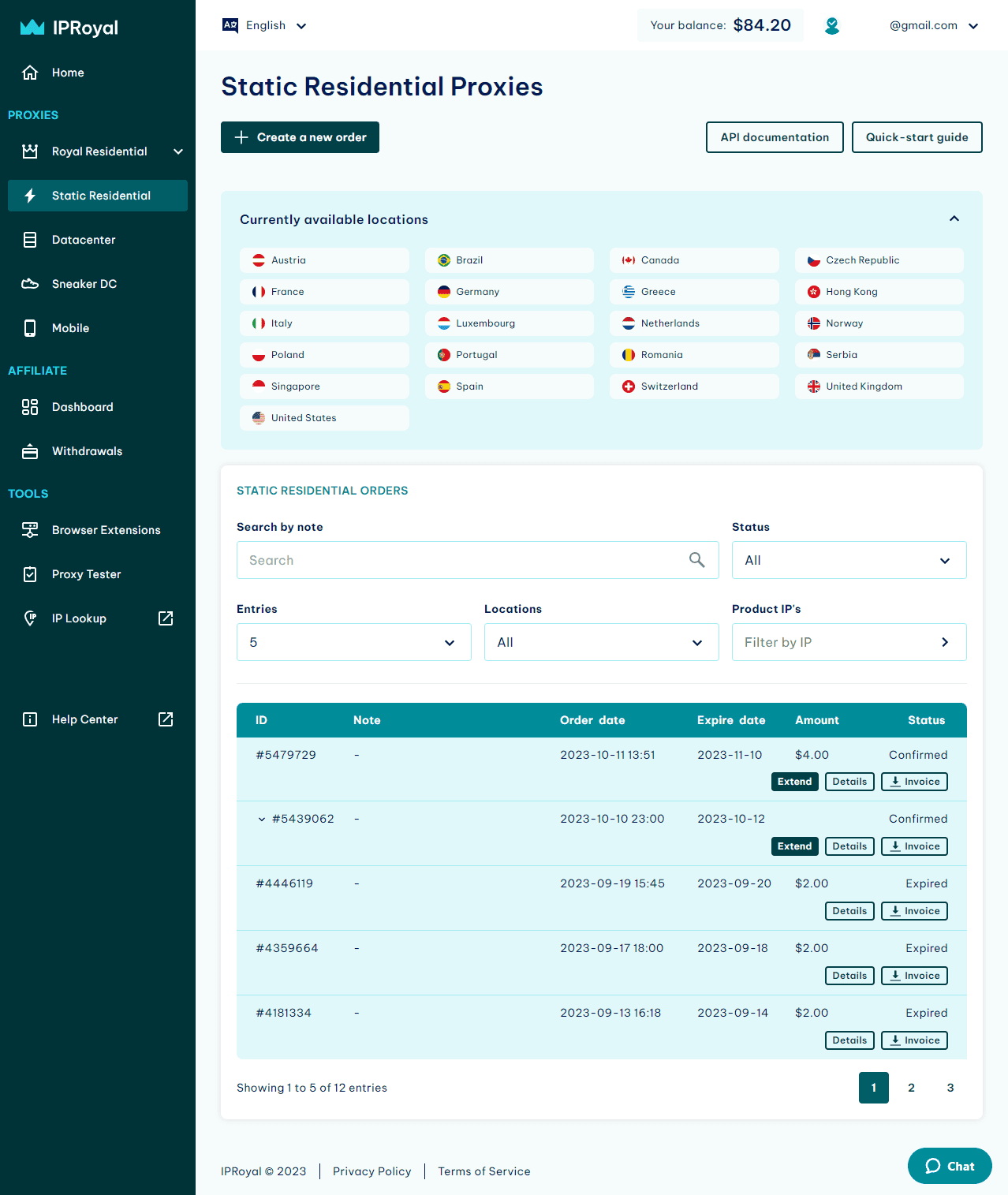Click the Search by note field
This screenshot has height=1195, width=1008.
(478, 560)
